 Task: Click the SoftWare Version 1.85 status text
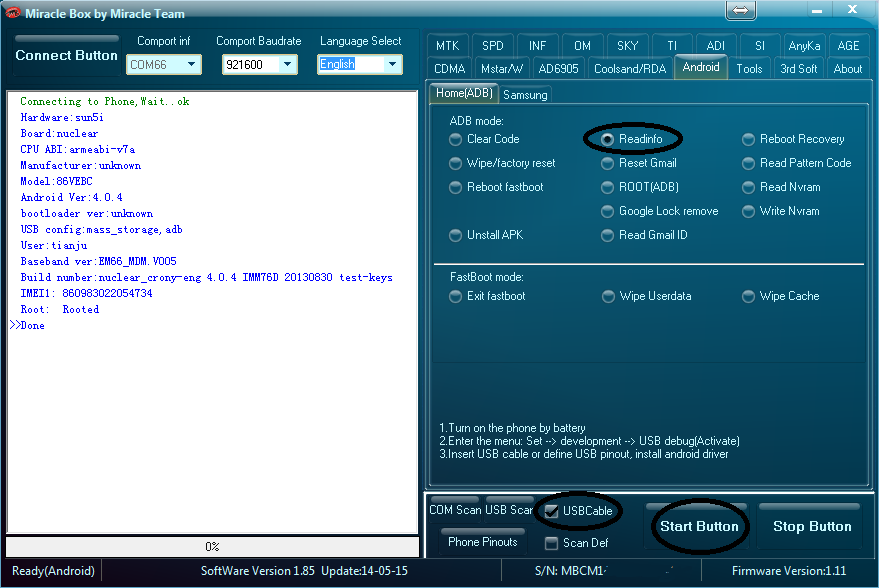(257, 571)
